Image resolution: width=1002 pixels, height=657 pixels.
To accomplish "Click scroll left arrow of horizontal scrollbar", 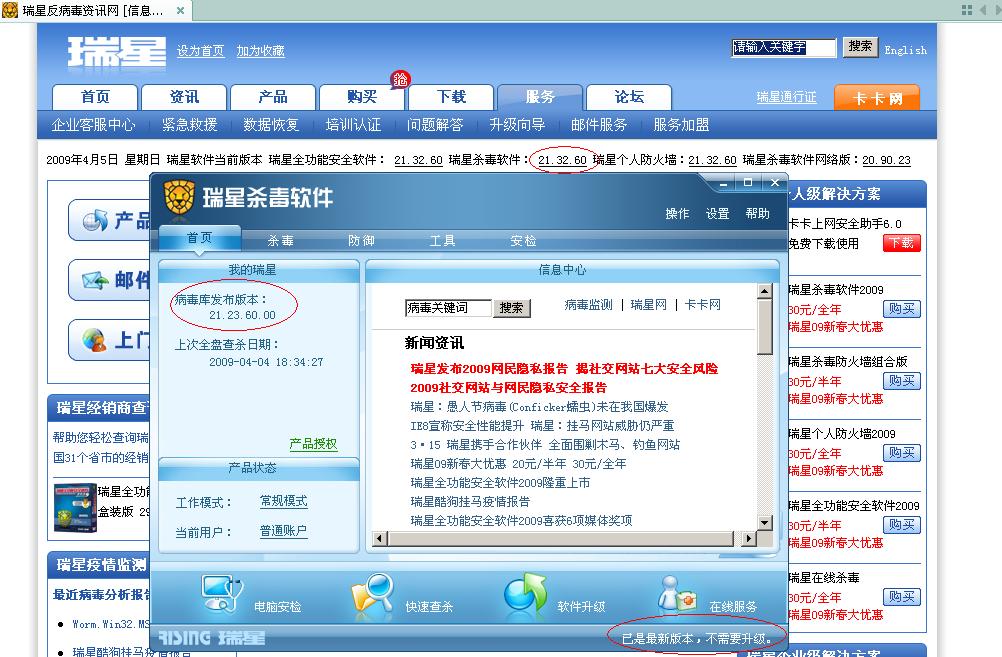I will pos(380,538).
